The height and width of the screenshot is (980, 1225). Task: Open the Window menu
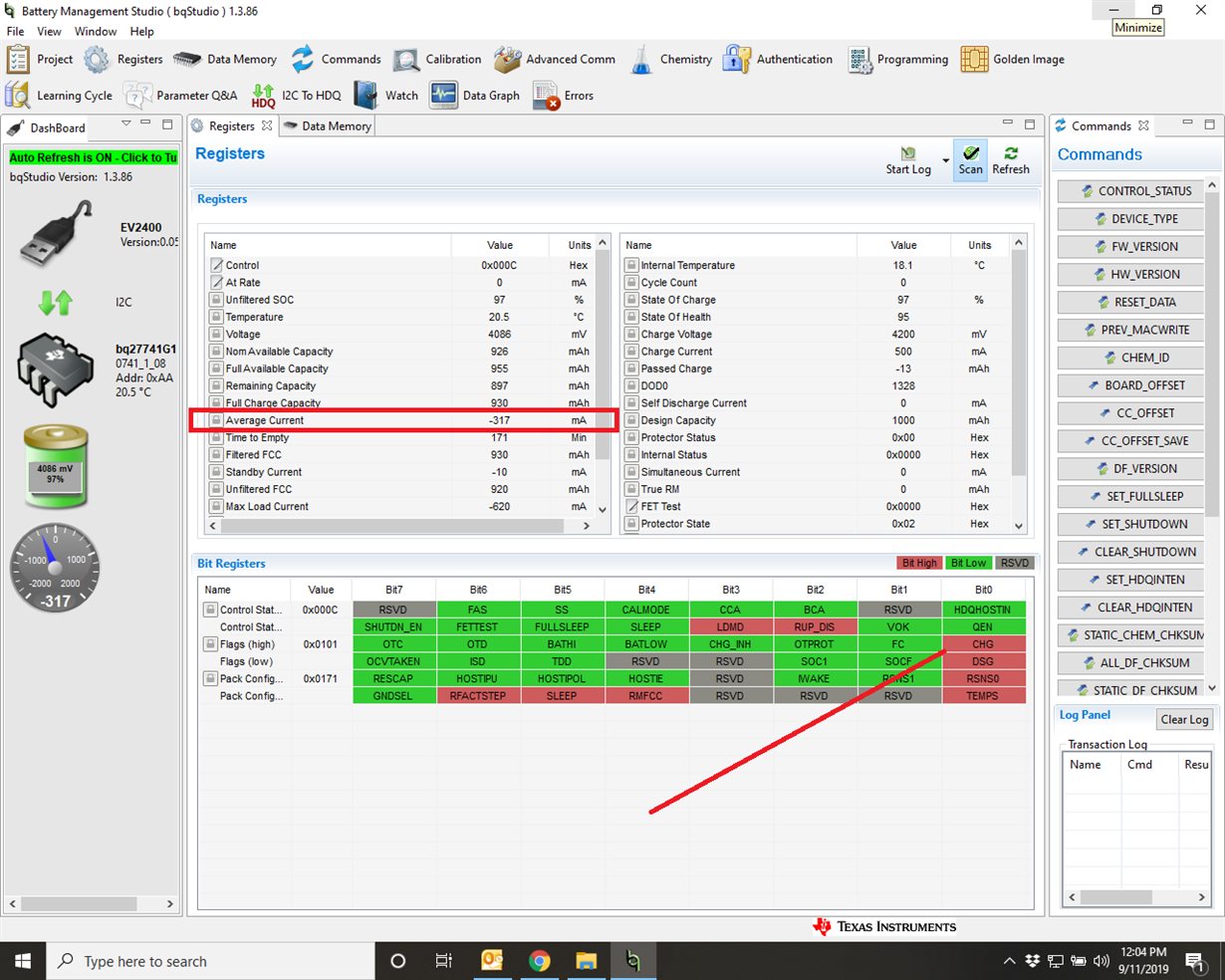pos(96,31)
